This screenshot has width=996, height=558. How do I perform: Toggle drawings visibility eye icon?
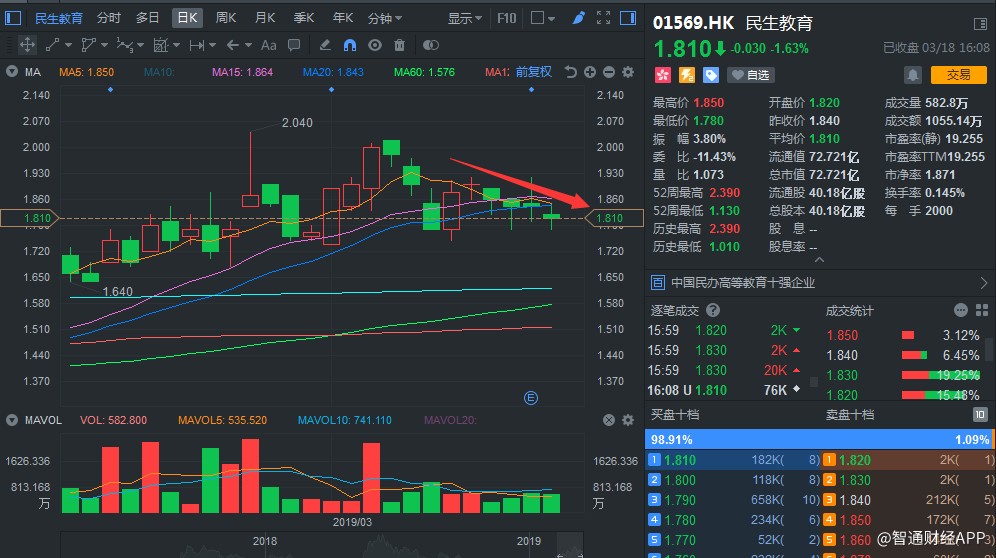[375, 45]
